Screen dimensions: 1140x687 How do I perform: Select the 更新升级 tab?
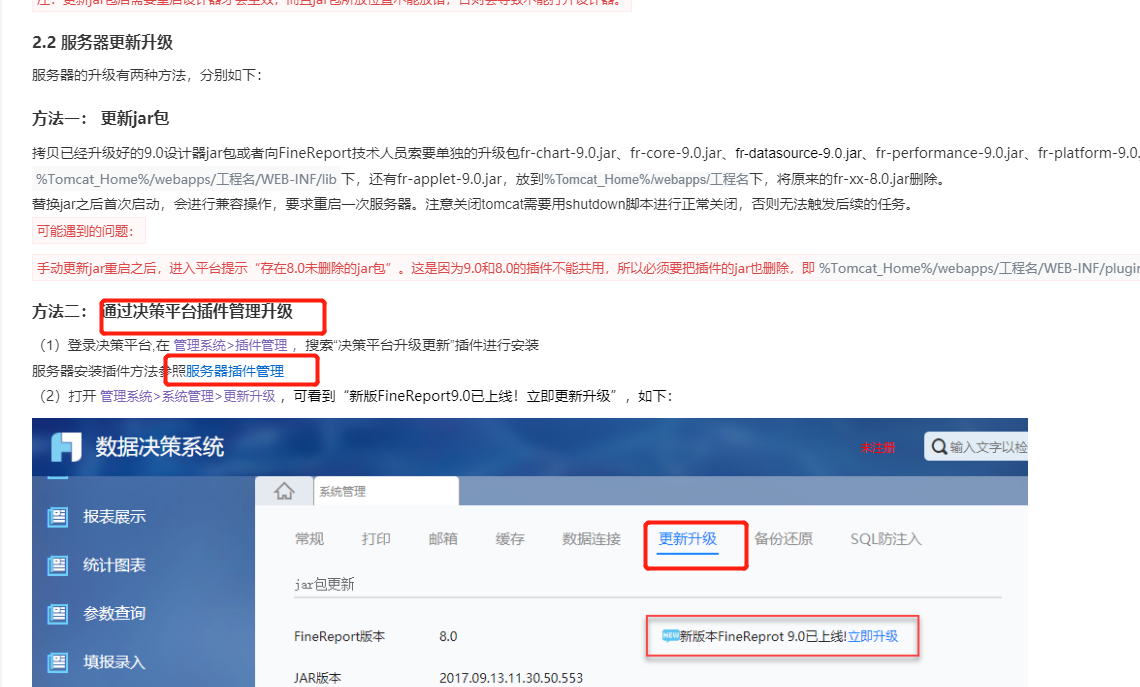click(688, 539)
